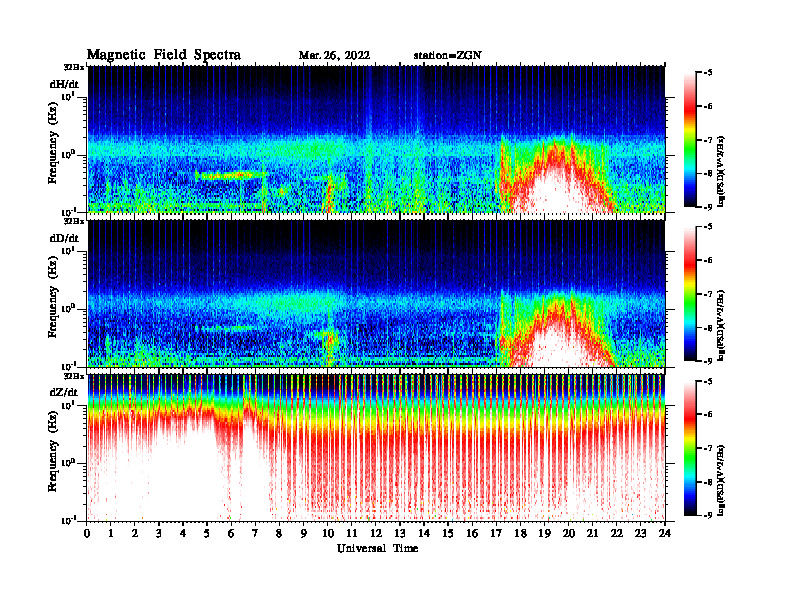Click "Frequency (Hz)" label of dD/dt panel
The width and height of the screenshot is (792, 612).
pyautogui.click(x=53, y=297)
